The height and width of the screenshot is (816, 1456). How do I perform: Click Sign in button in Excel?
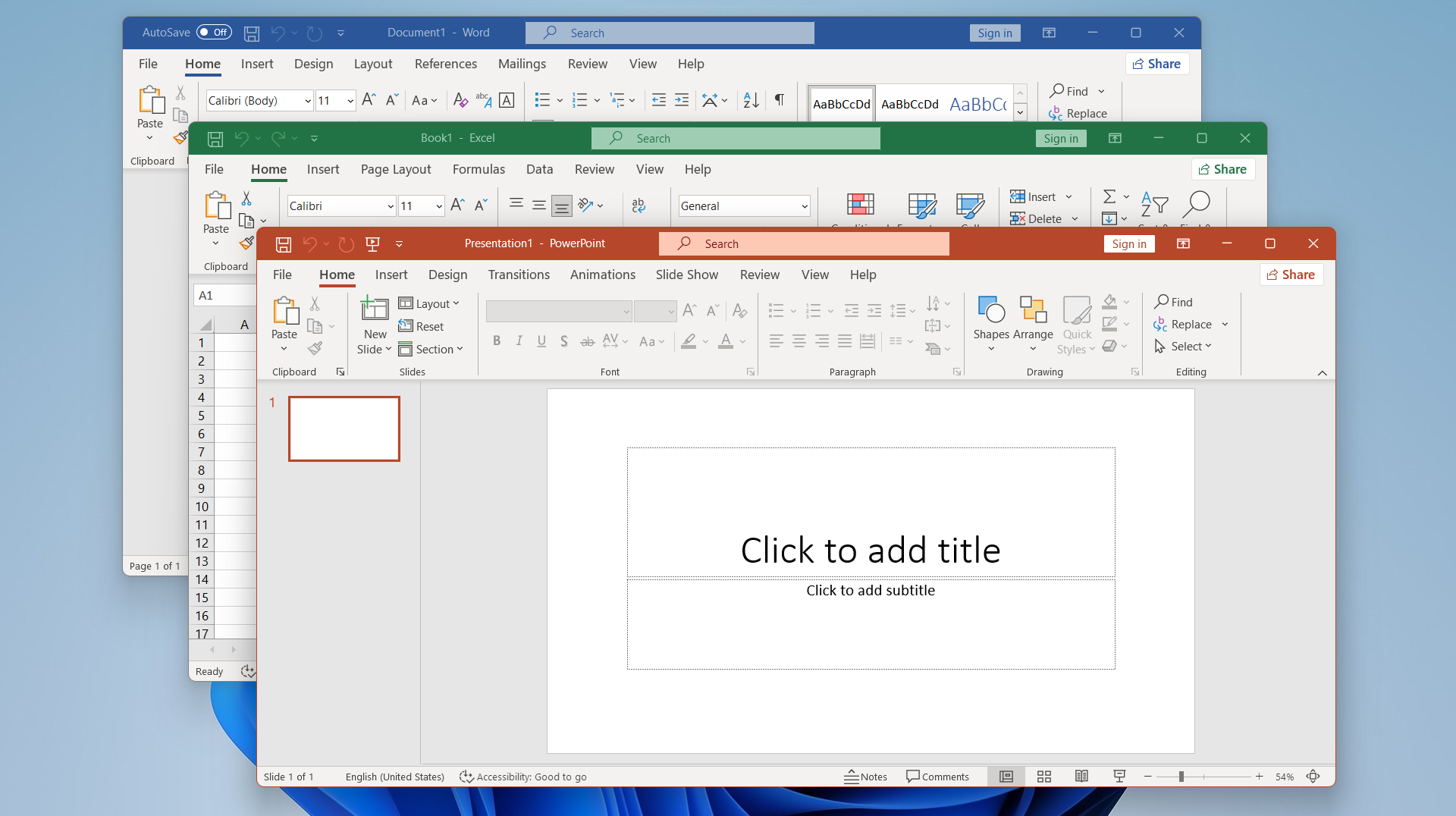click(1060, 138)
